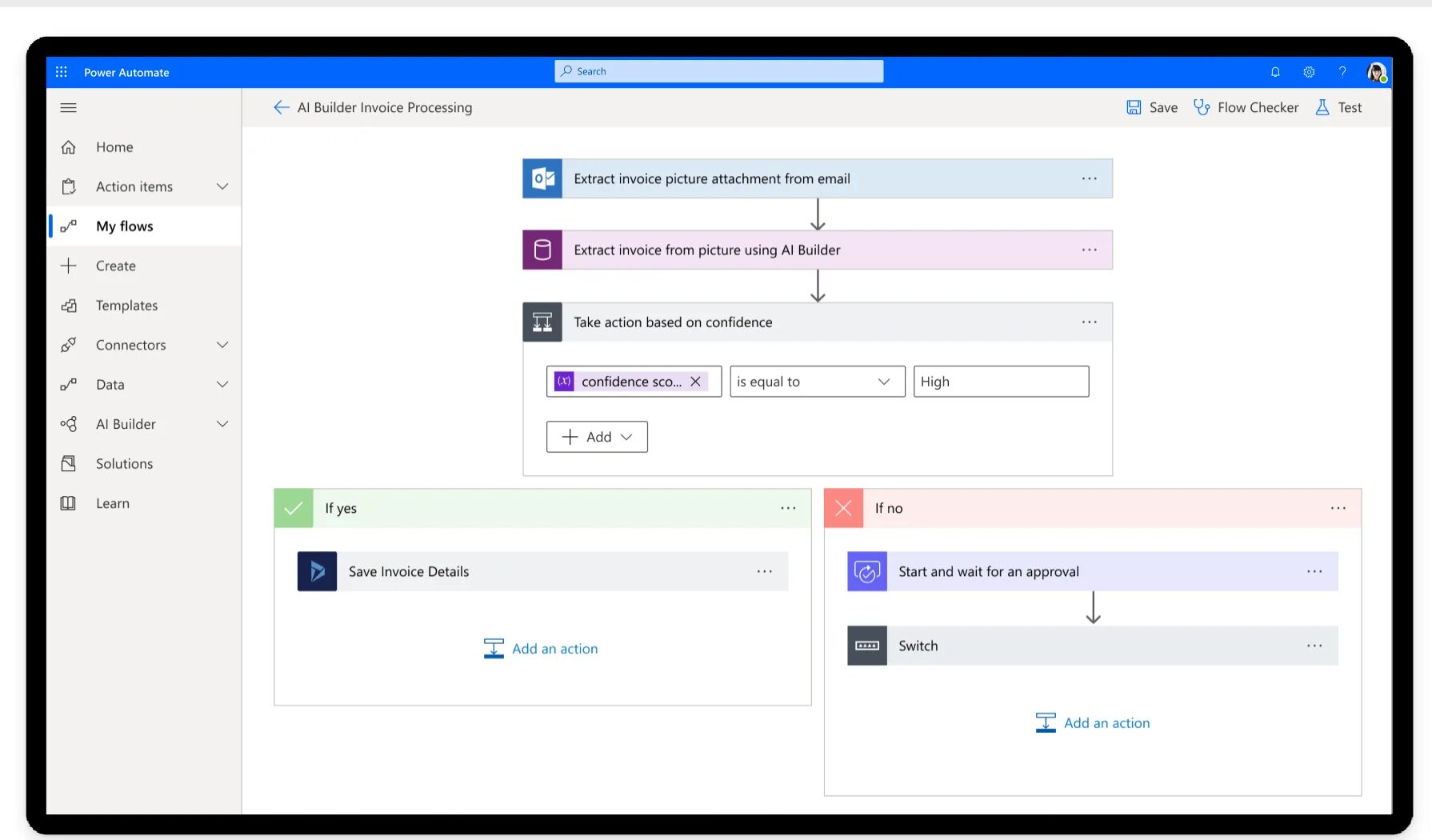Image resolution: width=1432 pixels, height=840 pixels.
Task: Open the Add condition dropdown
Action: (x=597, y=437)
